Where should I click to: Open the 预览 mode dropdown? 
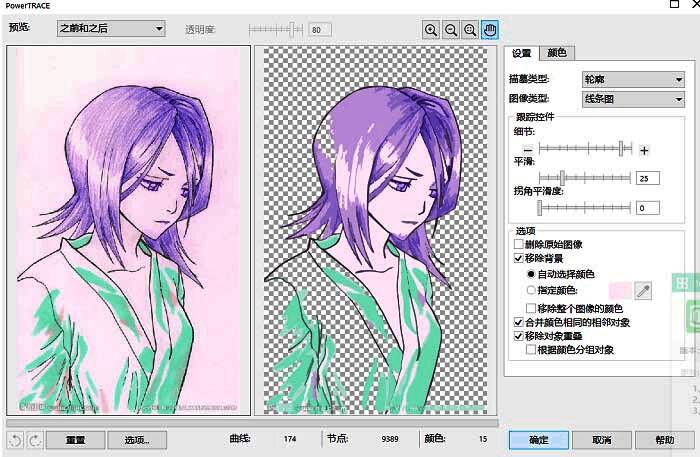(110, 29)
